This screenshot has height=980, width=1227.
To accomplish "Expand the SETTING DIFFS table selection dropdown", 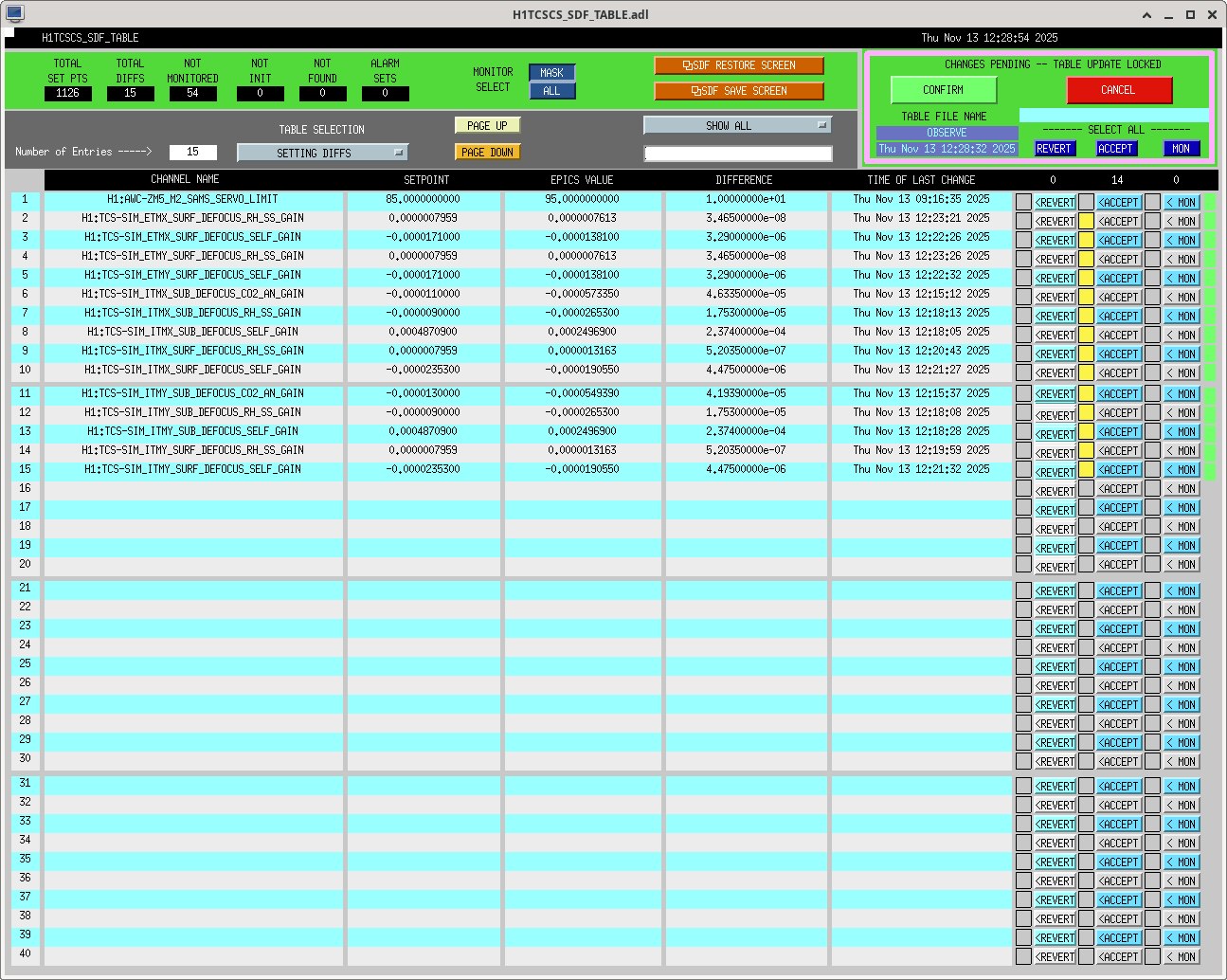I will [322, 153].
